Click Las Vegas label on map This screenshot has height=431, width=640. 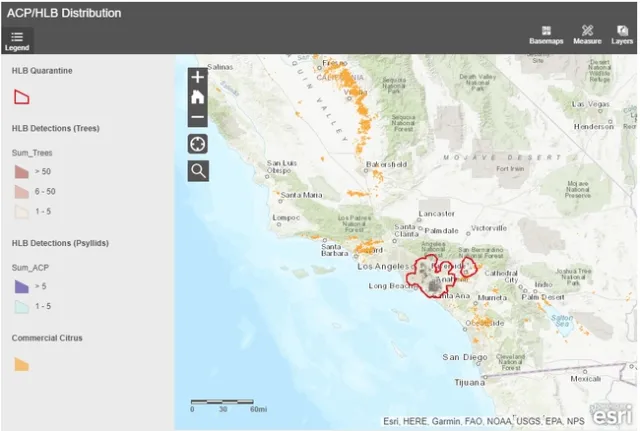[x=591, y=104]
